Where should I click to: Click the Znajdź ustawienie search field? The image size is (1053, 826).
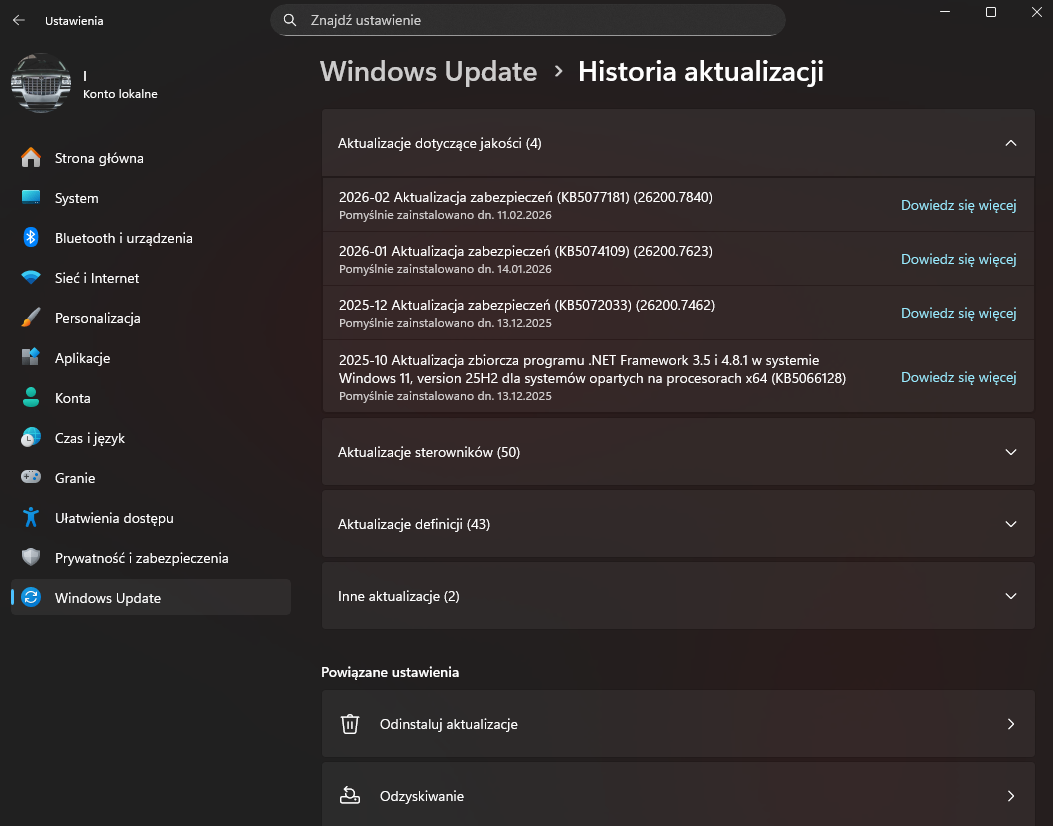(528, 20)
